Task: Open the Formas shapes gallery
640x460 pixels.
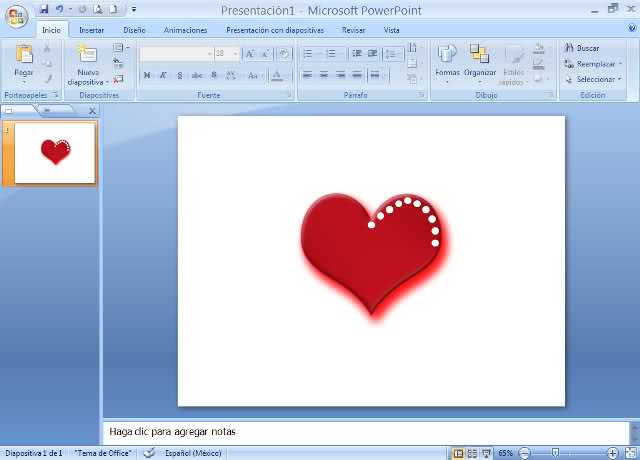Action: 447,63
